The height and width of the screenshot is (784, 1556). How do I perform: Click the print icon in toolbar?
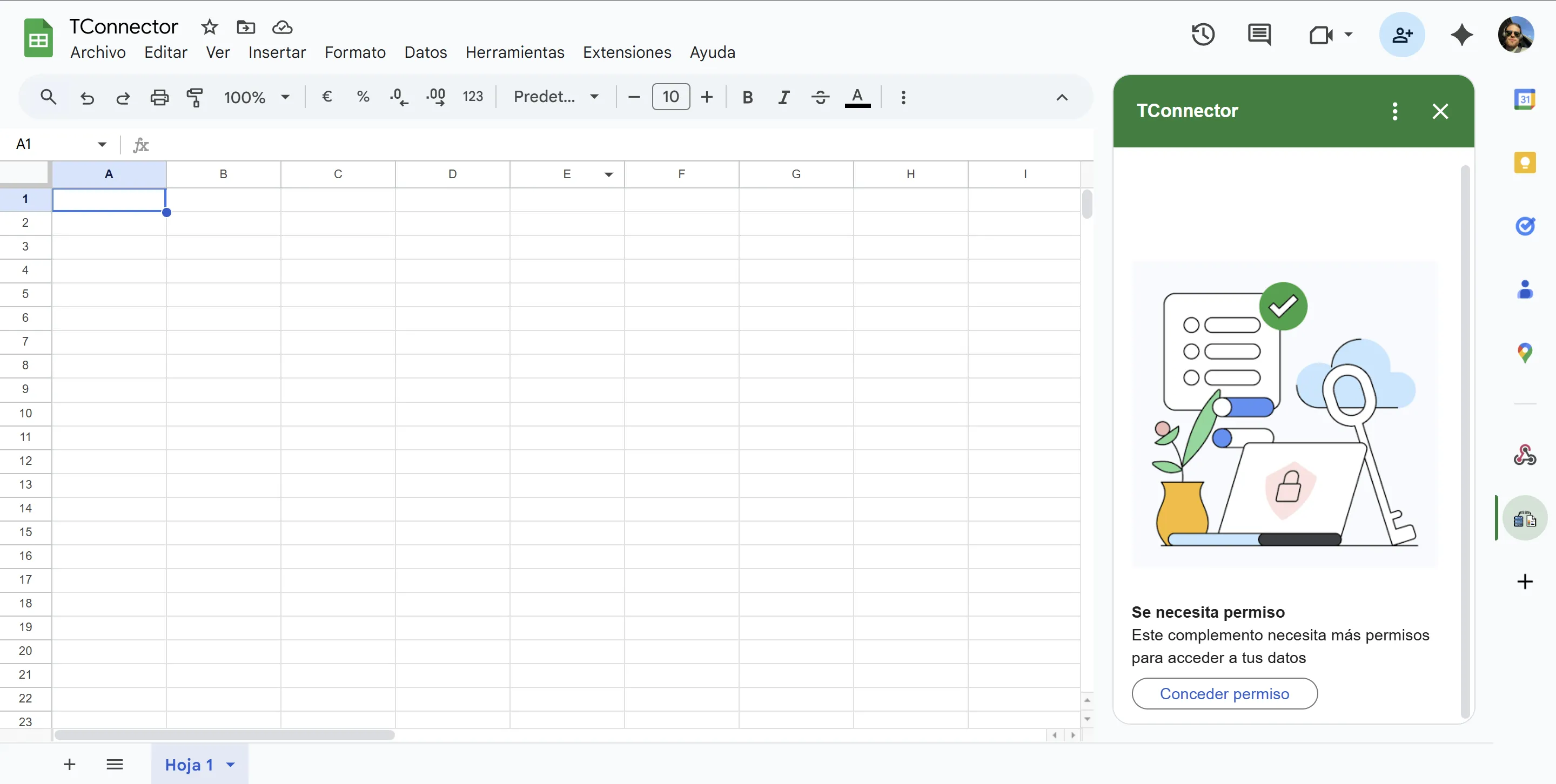(159, 97)
